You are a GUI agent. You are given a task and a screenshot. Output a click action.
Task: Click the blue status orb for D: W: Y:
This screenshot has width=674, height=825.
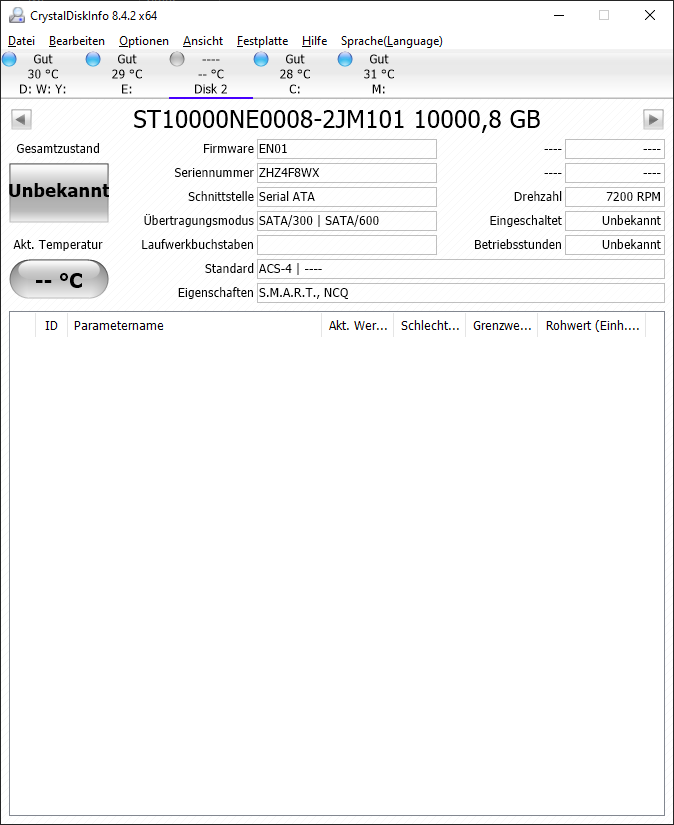coord(9,59)
